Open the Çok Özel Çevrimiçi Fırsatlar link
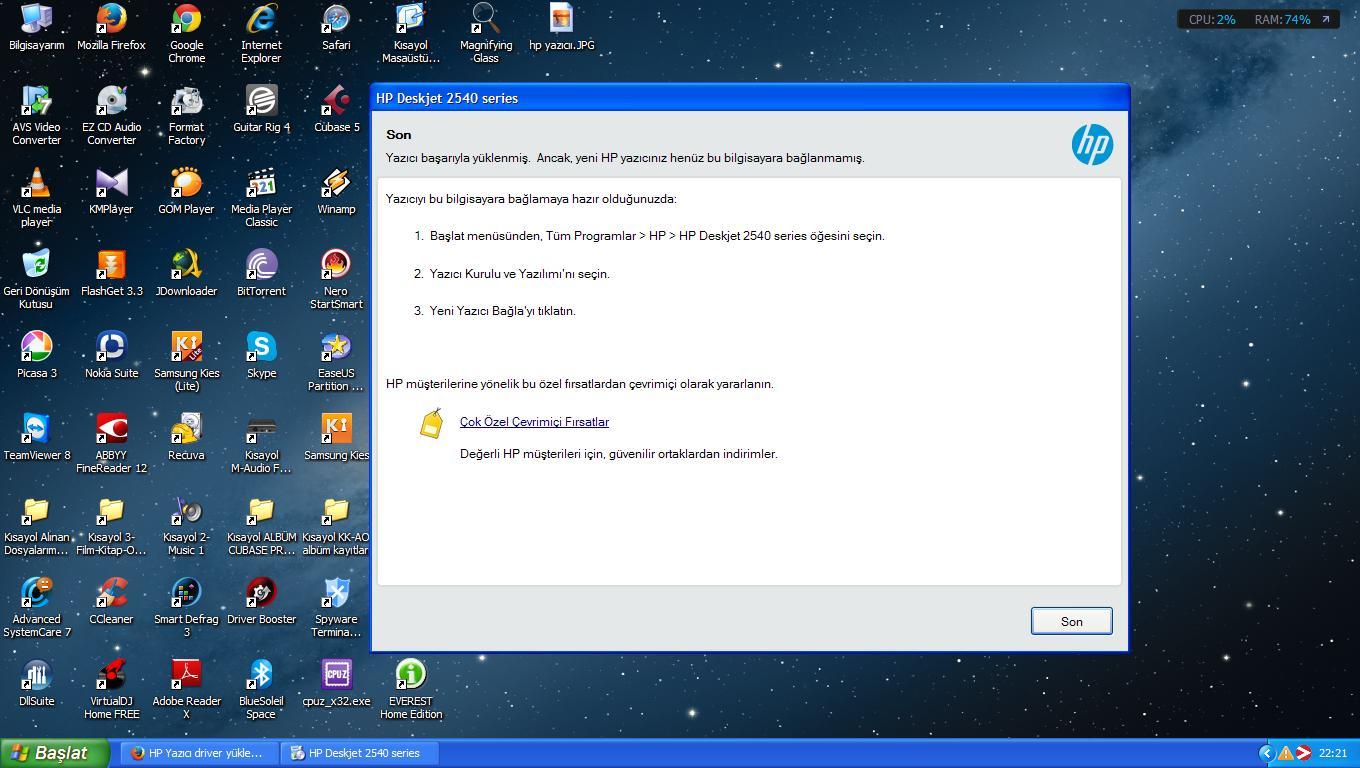The height and width of the screenshot is (768, 1360). coord(534,422)
